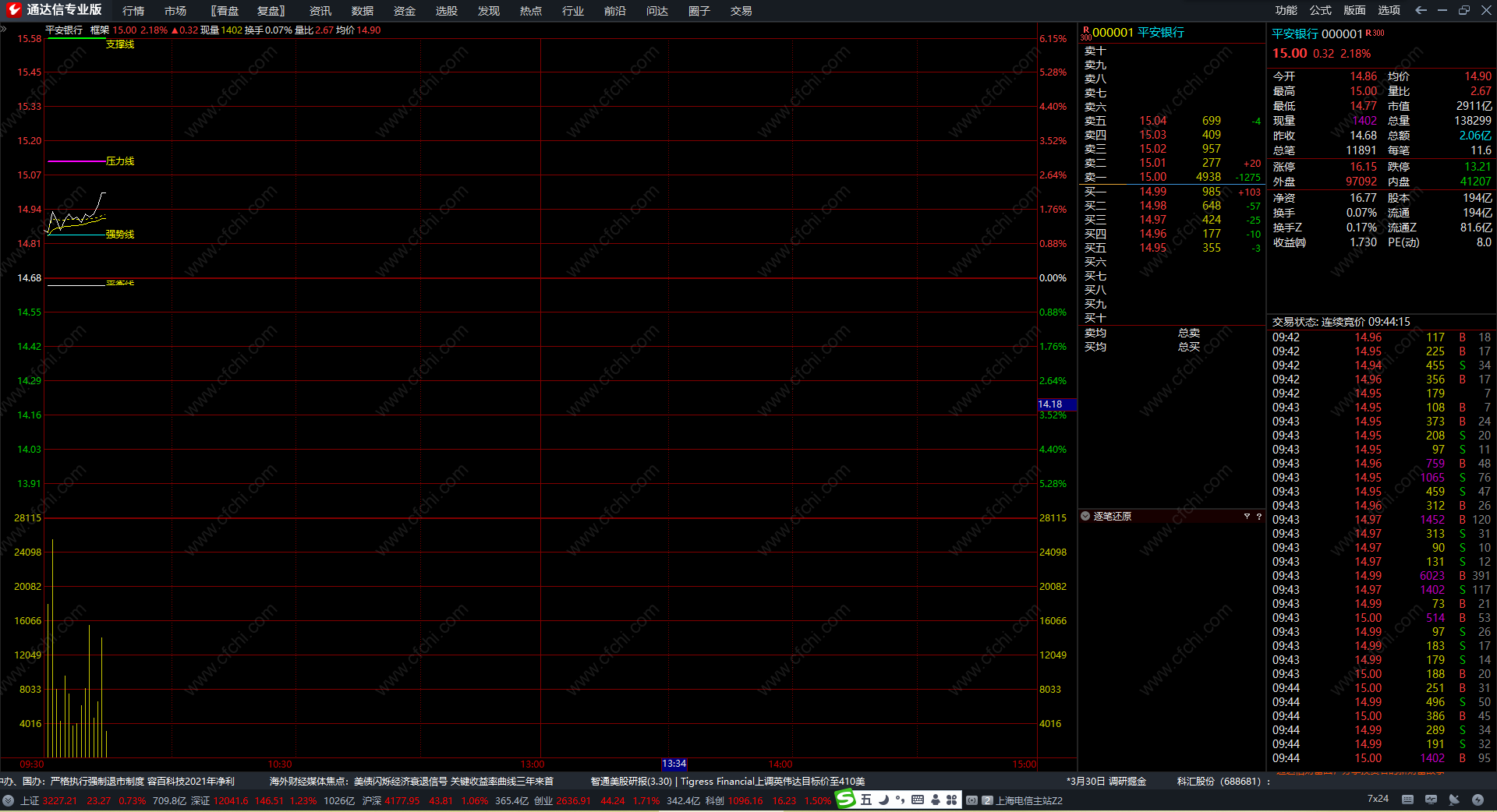Select the 框架 label in chart header
1497x812 pixels.
[100, 30]
